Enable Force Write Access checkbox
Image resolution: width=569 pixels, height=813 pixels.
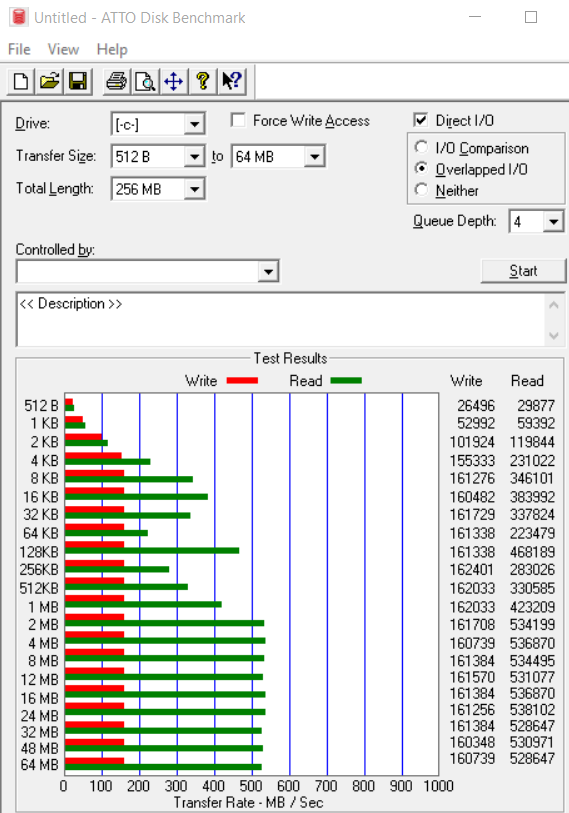click(x=239, y=120)
